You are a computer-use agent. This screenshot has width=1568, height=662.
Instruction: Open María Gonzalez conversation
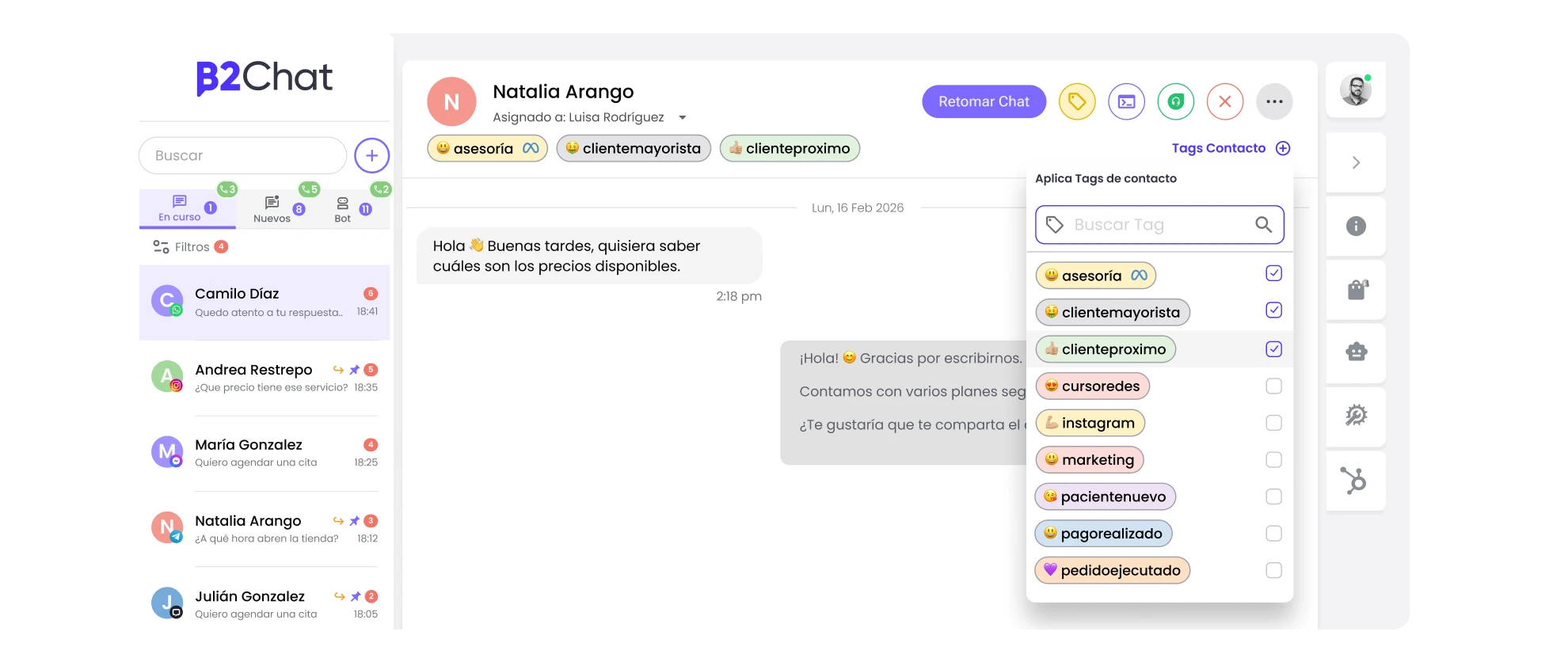[265, 453]
